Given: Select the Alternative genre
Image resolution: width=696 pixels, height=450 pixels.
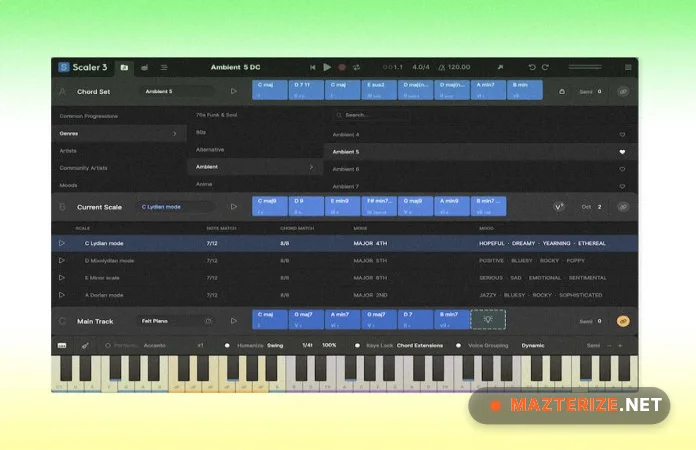Looking at the screenshot, I should pos(210,150).
